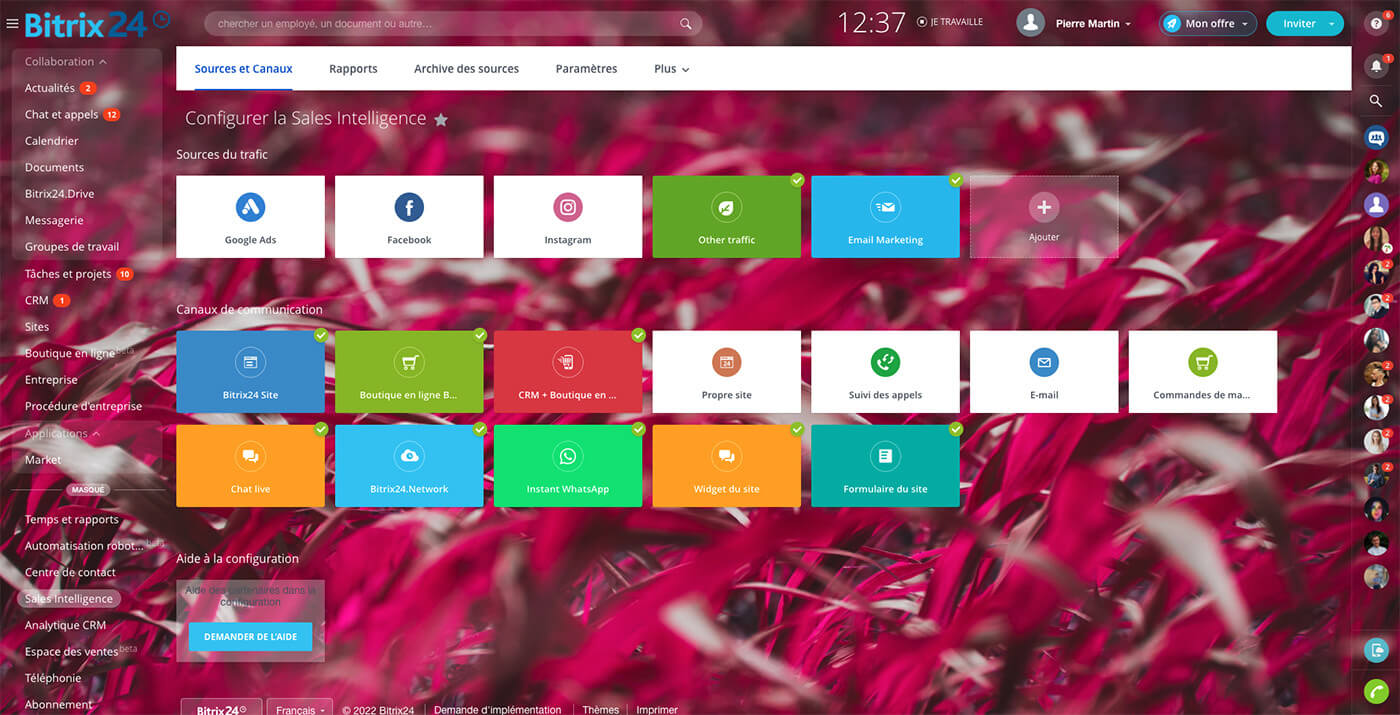Click the notifications bell icon
This screenshot has height=715, width=1400.
coord(1376,66)
